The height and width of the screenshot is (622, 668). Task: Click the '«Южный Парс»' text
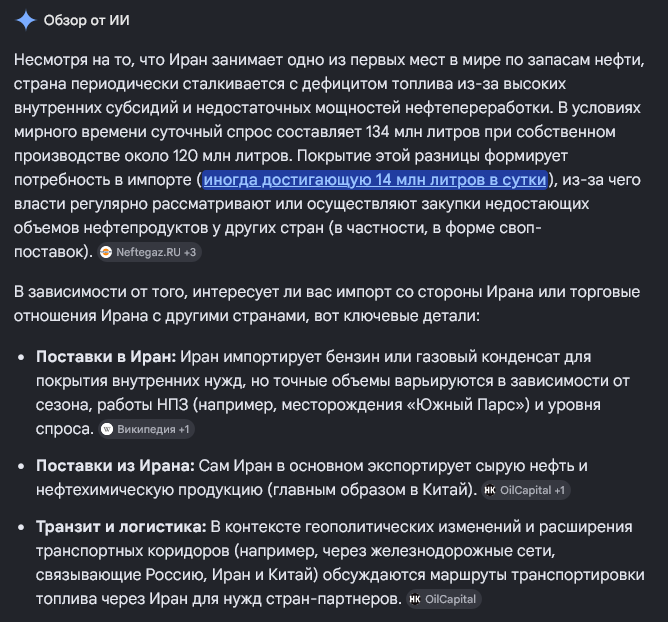pyautogui.click(x=468, y=405)
